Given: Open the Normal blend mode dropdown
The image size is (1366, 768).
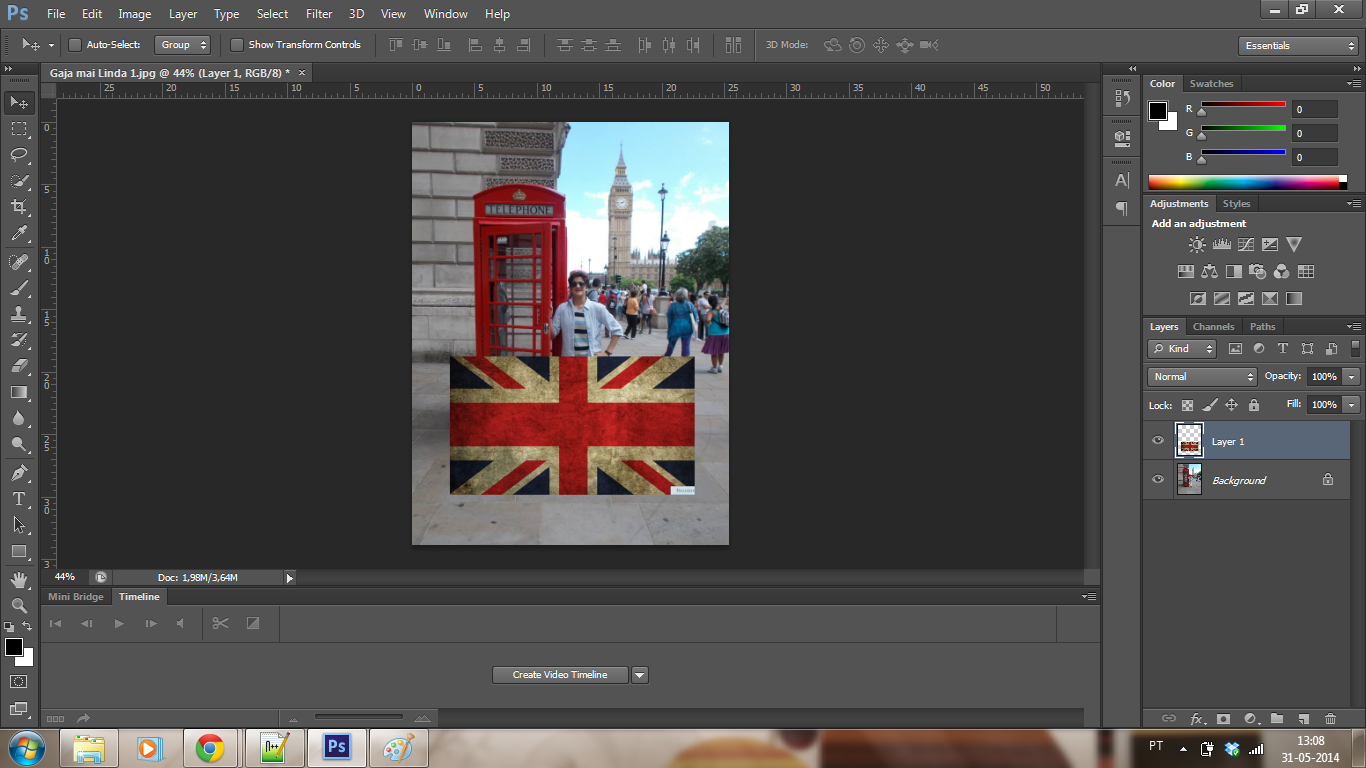Looking at the screenshot, I should point(1202,377).
